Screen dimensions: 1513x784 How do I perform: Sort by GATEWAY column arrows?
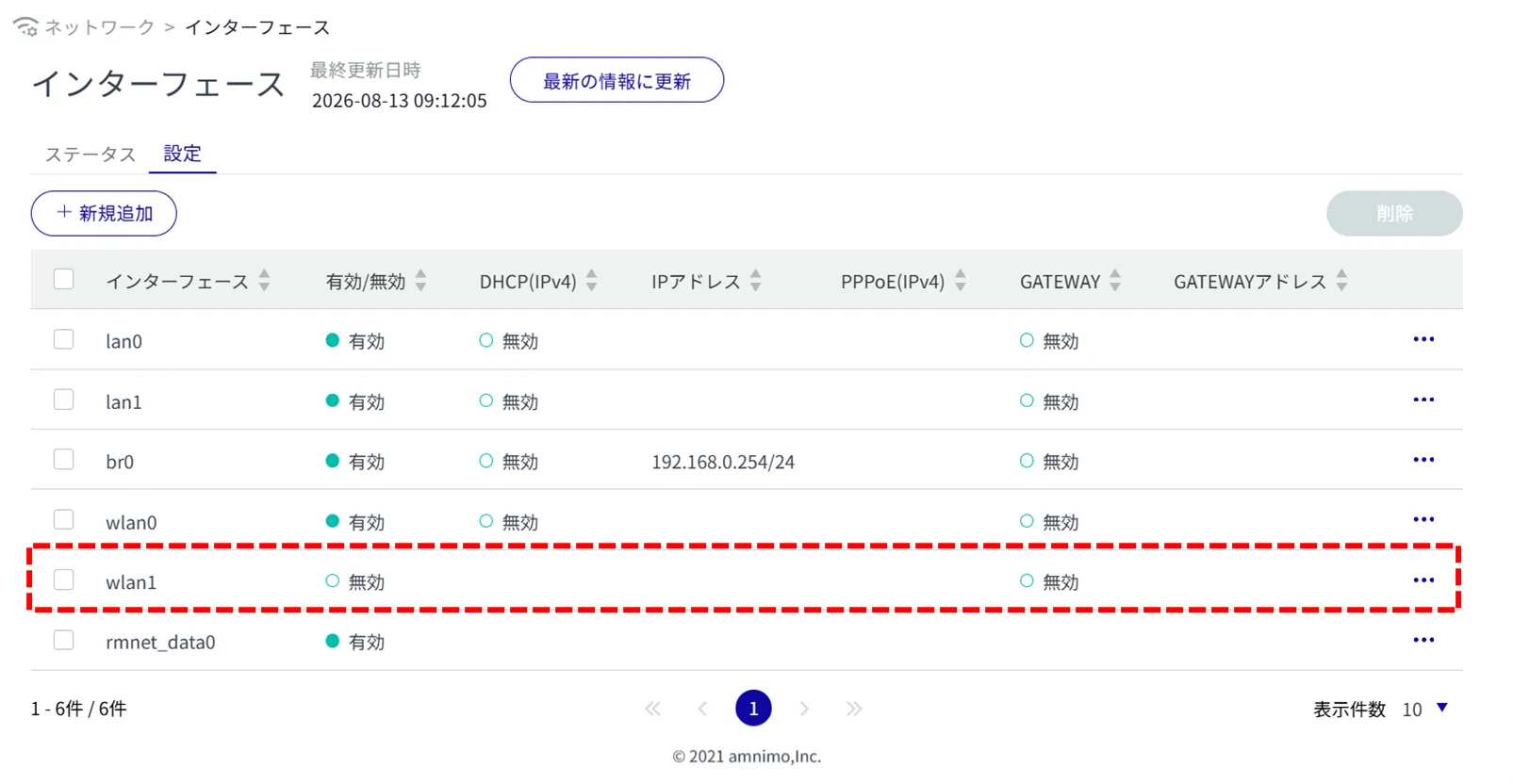1115,280
